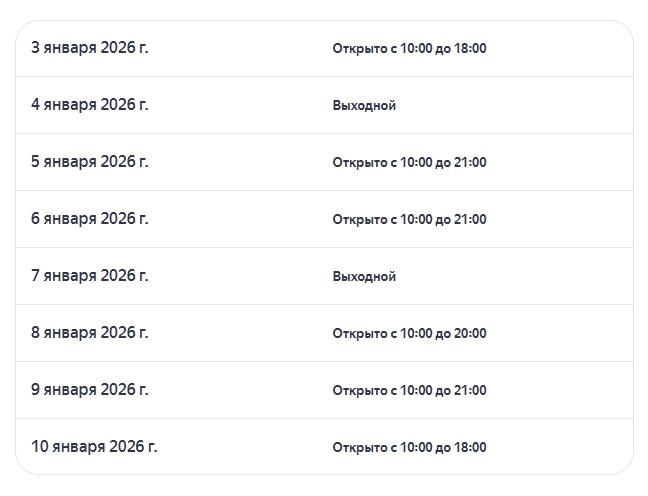Click the 6 января 2026 г. date
This screenshot has width=648, height=496.
pyautogui.click(x=89, y=218)
